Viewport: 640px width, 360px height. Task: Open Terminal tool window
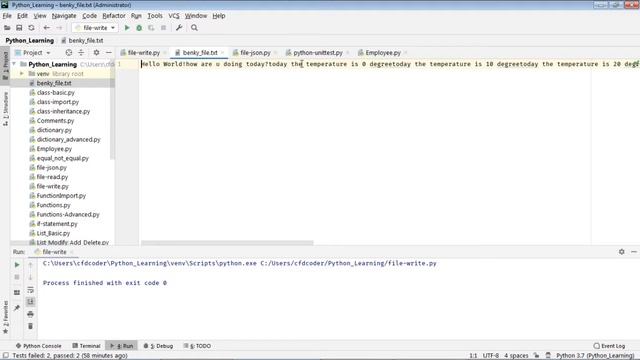[86, 346]
